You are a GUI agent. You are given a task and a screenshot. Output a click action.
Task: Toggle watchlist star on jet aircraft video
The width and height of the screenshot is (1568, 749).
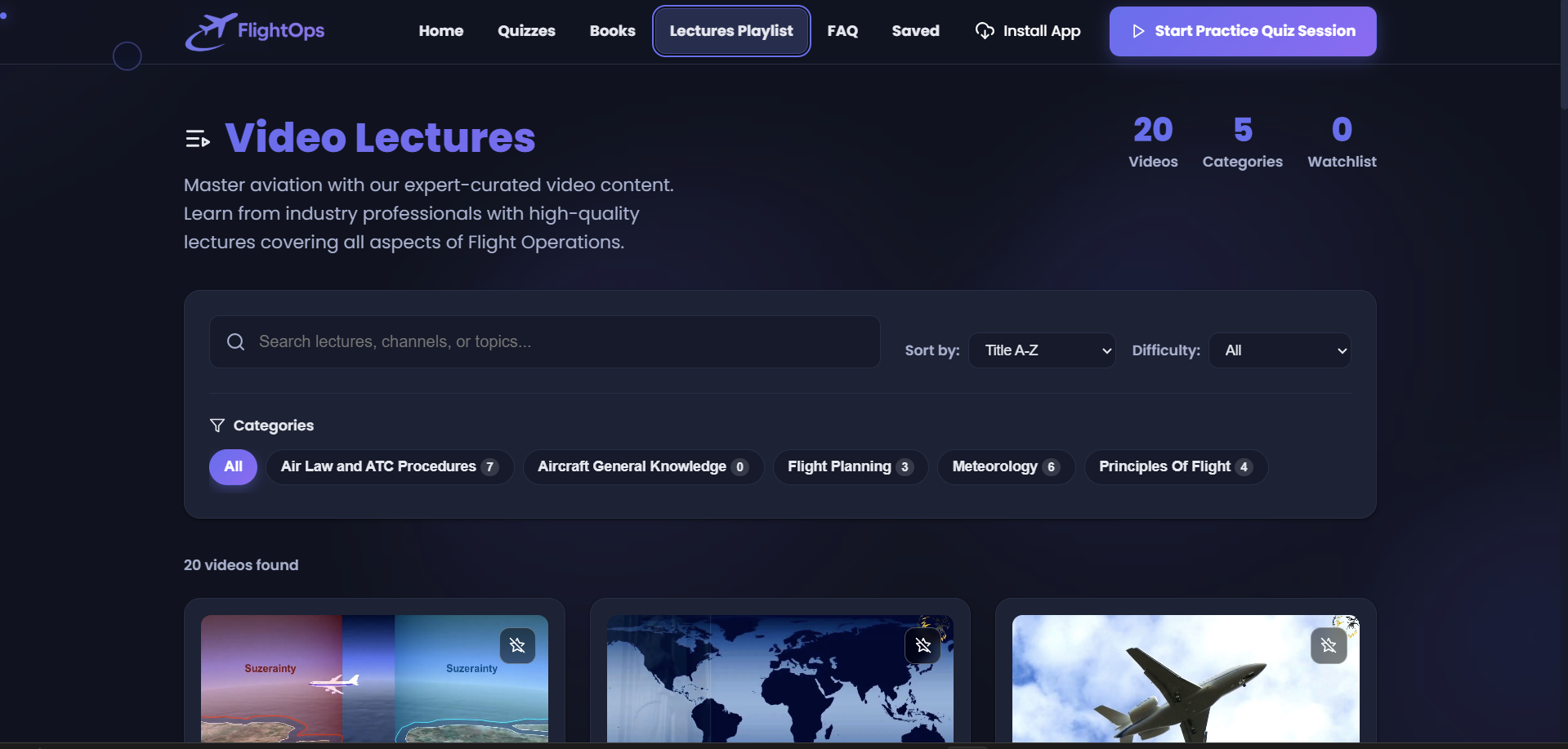[1328, 646]
